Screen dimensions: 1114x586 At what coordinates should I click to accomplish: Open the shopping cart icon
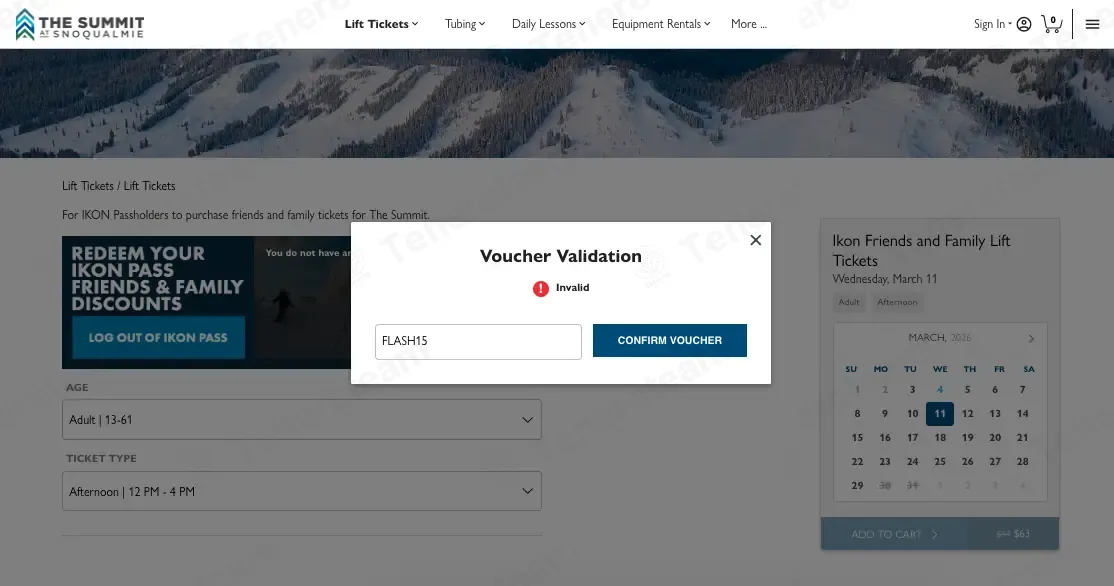pyautogui.click(x=1051, y=24)
